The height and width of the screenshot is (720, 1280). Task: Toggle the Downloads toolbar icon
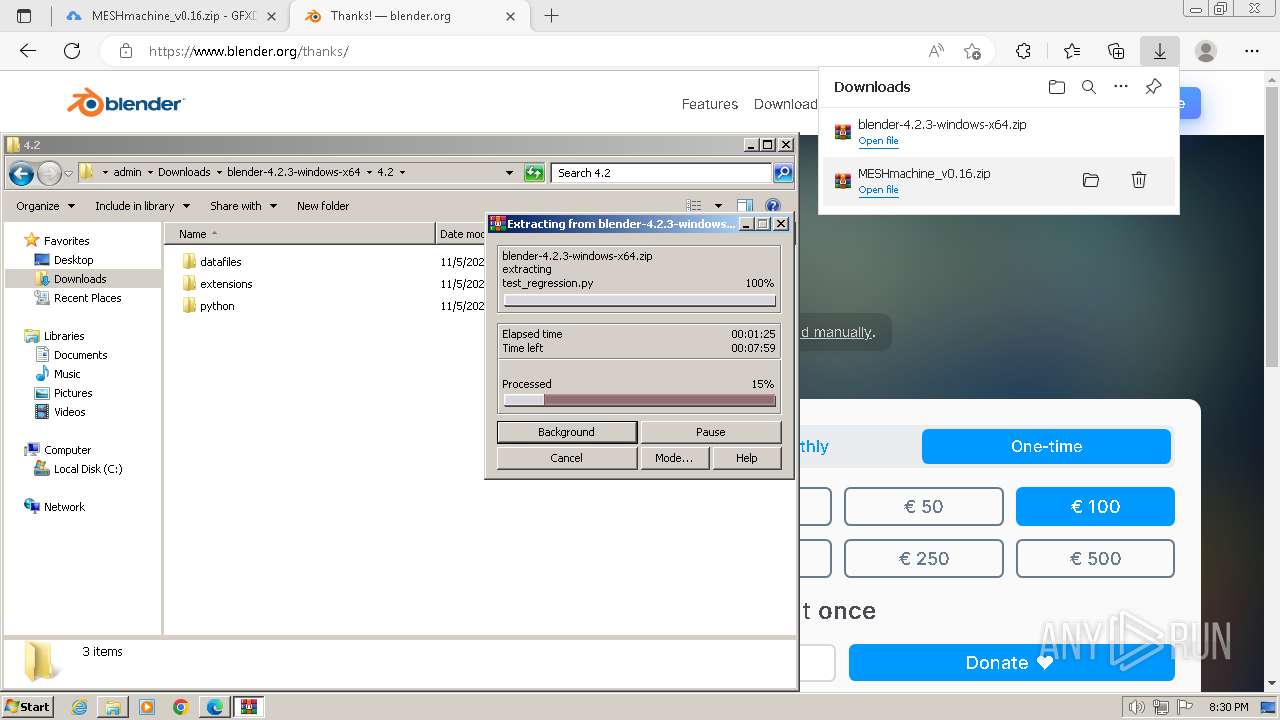(x=1160, y=51)
